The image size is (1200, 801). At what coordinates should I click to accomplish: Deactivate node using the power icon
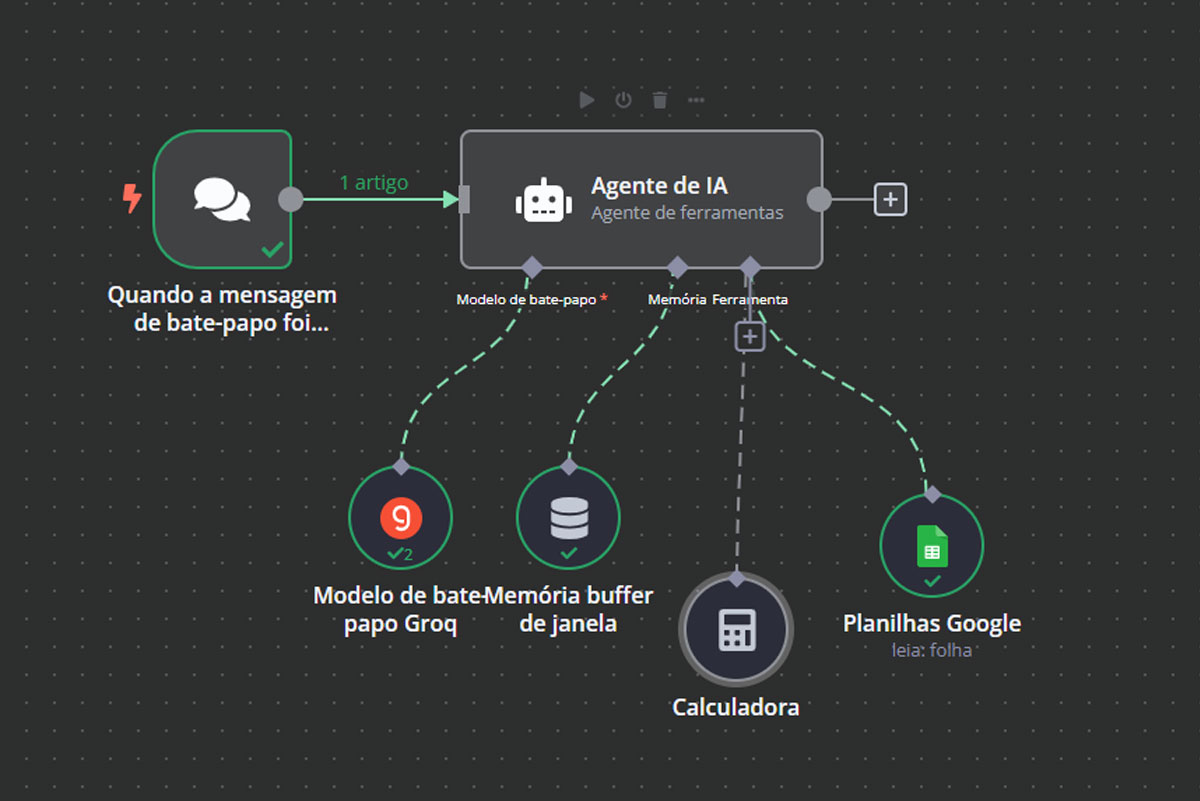[x=623, y=100]
